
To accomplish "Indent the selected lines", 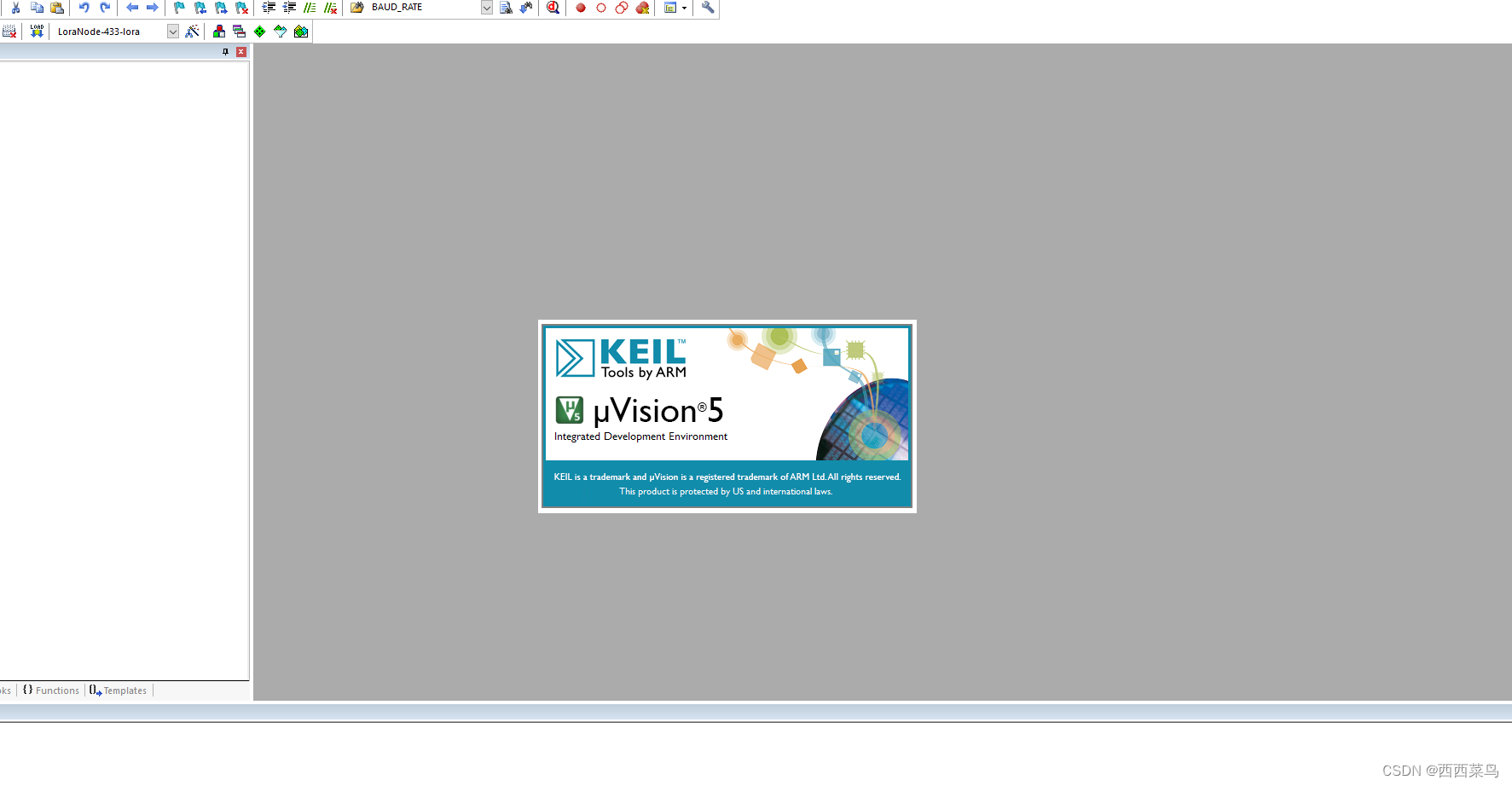I will 269,8.
